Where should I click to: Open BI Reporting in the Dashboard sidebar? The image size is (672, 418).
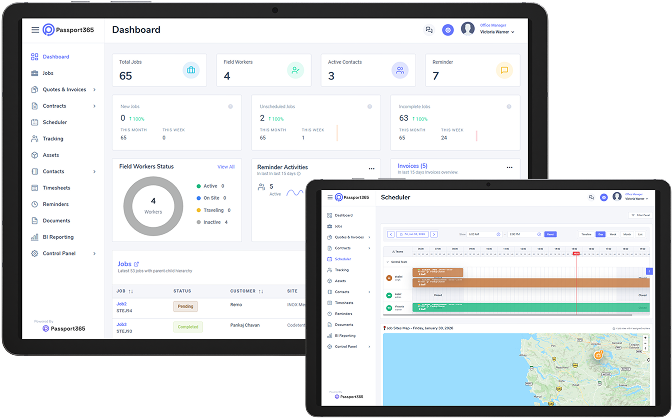57,237
